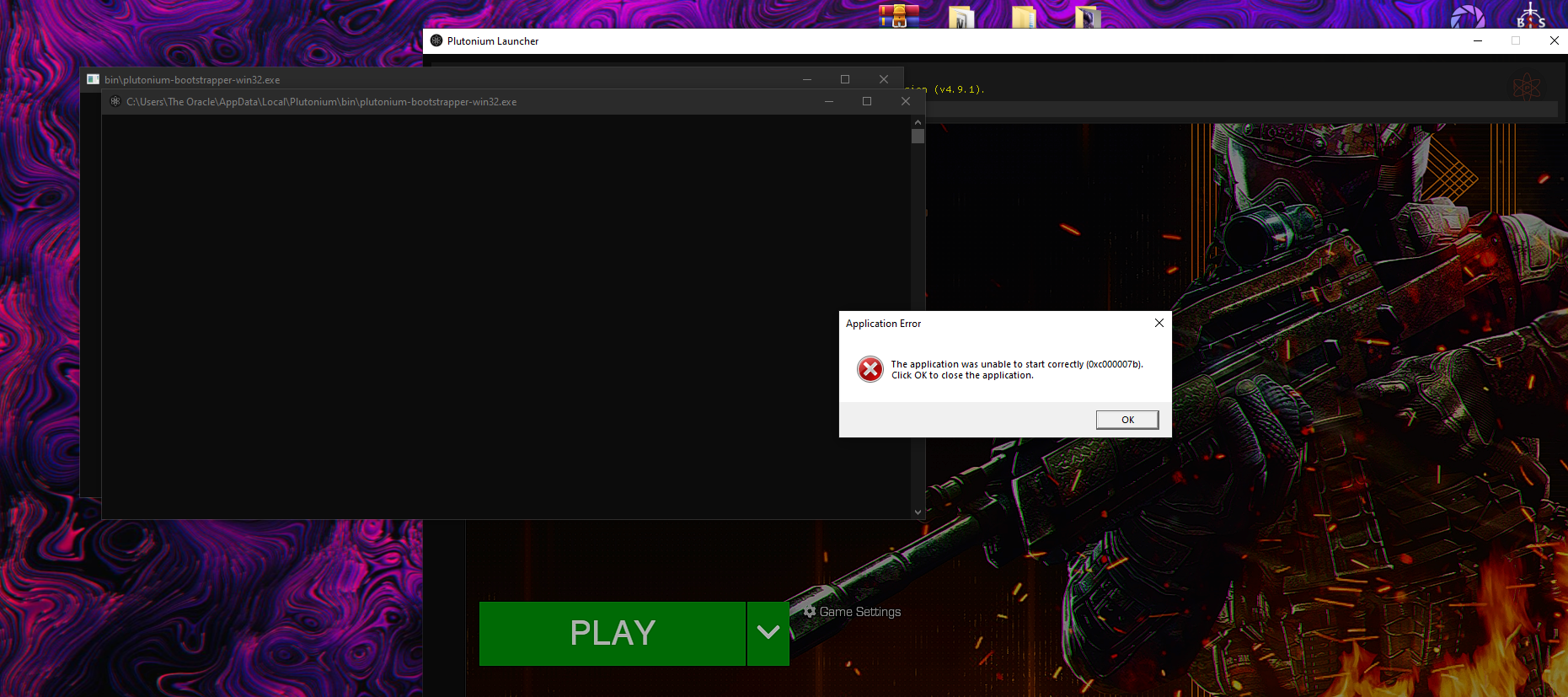Click the "(v4.9.1)." text in launcher log
The height and width of the screenshot is (697, 1568).
pyautogui.click(x=959, y=89)
